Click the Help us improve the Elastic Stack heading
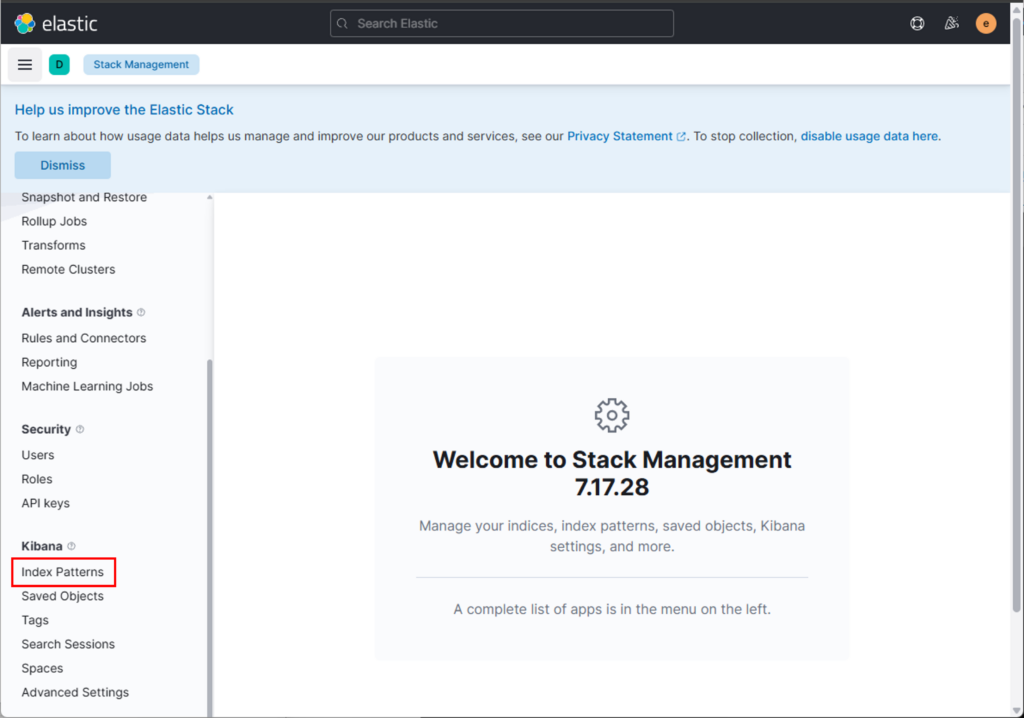This screenshot has height=718, width=1024. click(124, 110)
